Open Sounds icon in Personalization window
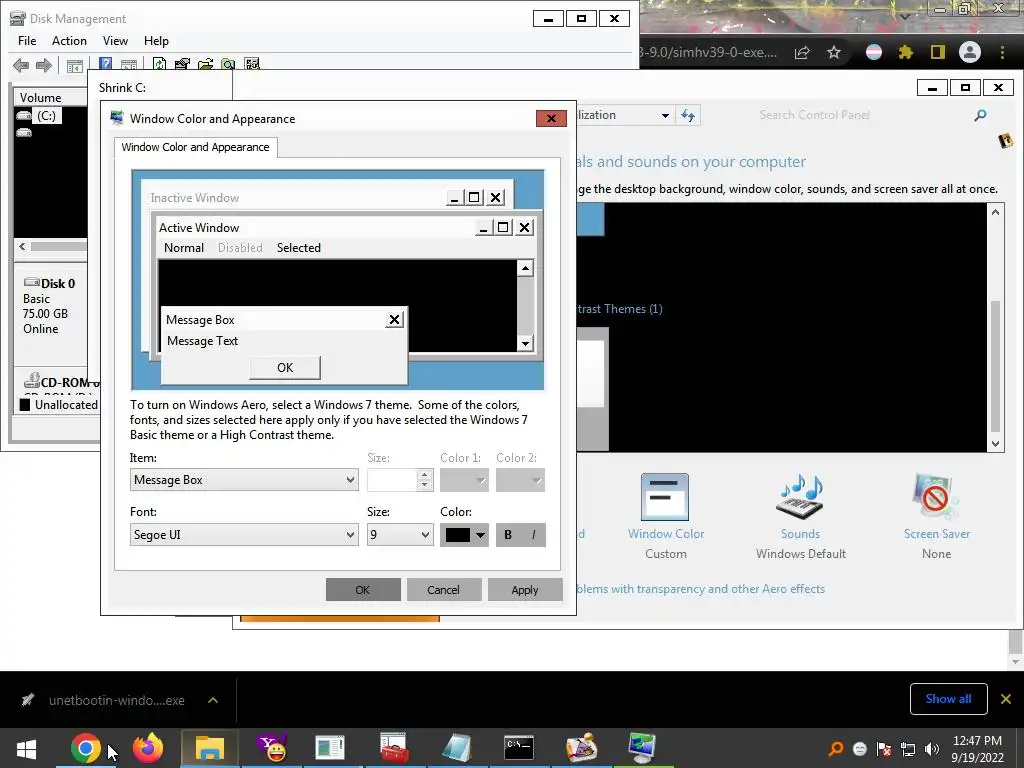Screen dimensions: 1024x768 click(800, 497)
